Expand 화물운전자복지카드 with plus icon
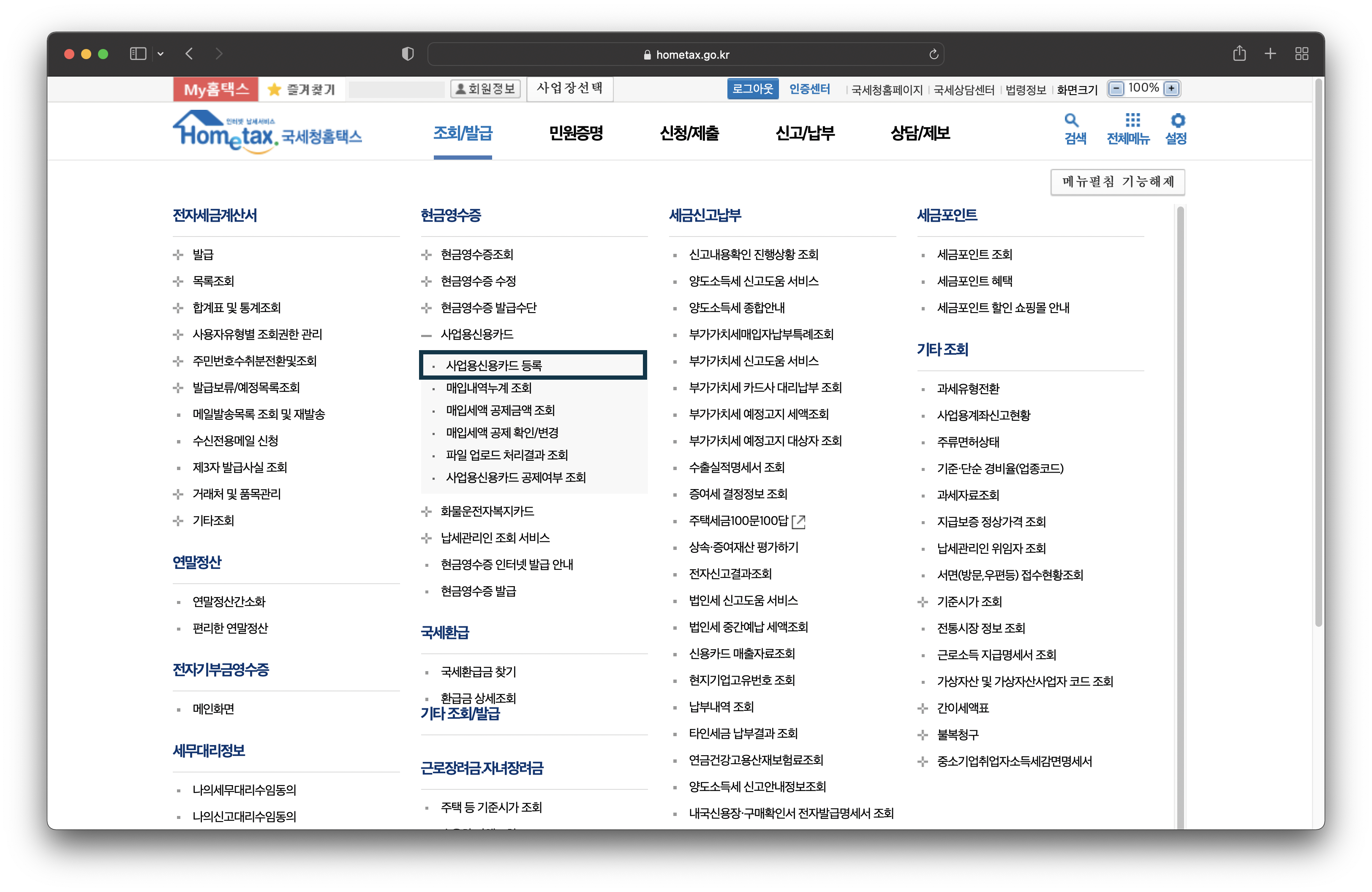Image resolution: width=1372 pixels, height=892 pixels. [426, 511]
